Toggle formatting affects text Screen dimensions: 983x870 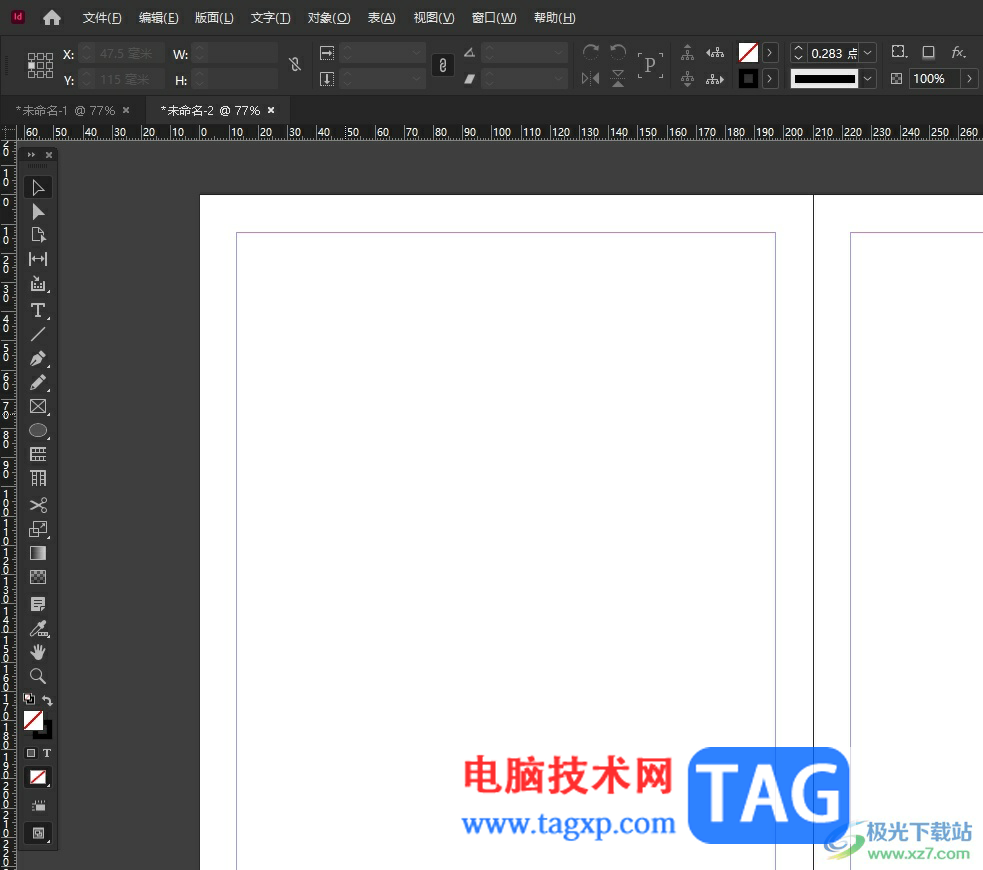point(47,753)
